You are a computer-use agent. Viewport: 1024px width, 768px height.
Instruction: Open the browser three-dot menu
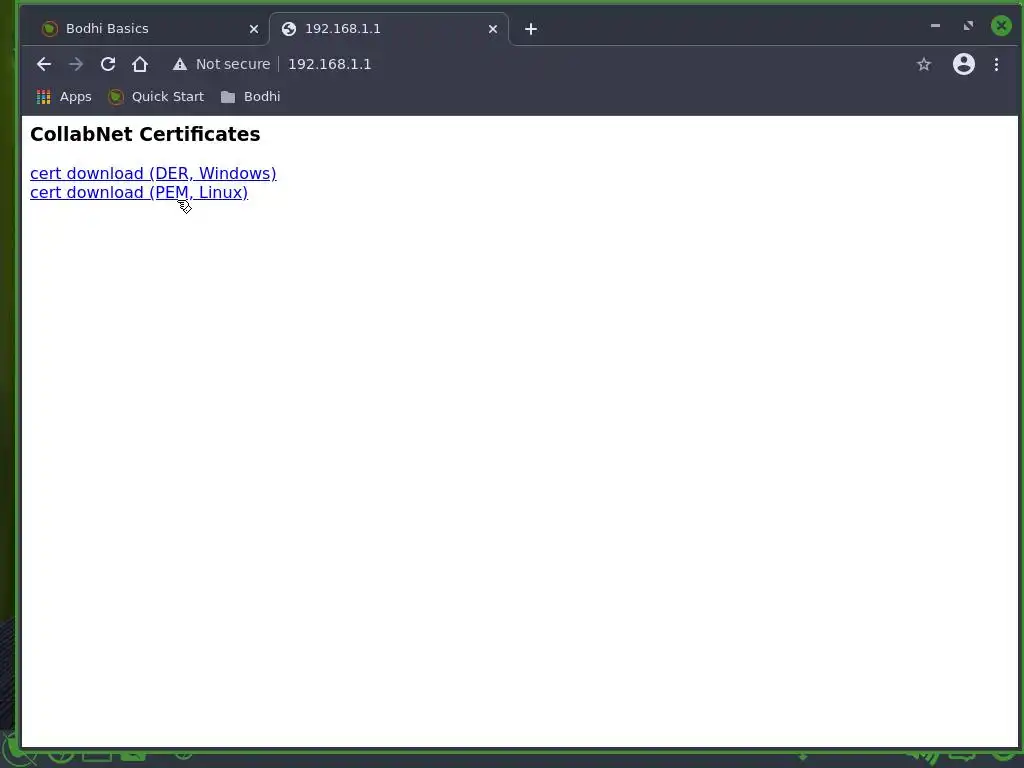tap(996, 64)
